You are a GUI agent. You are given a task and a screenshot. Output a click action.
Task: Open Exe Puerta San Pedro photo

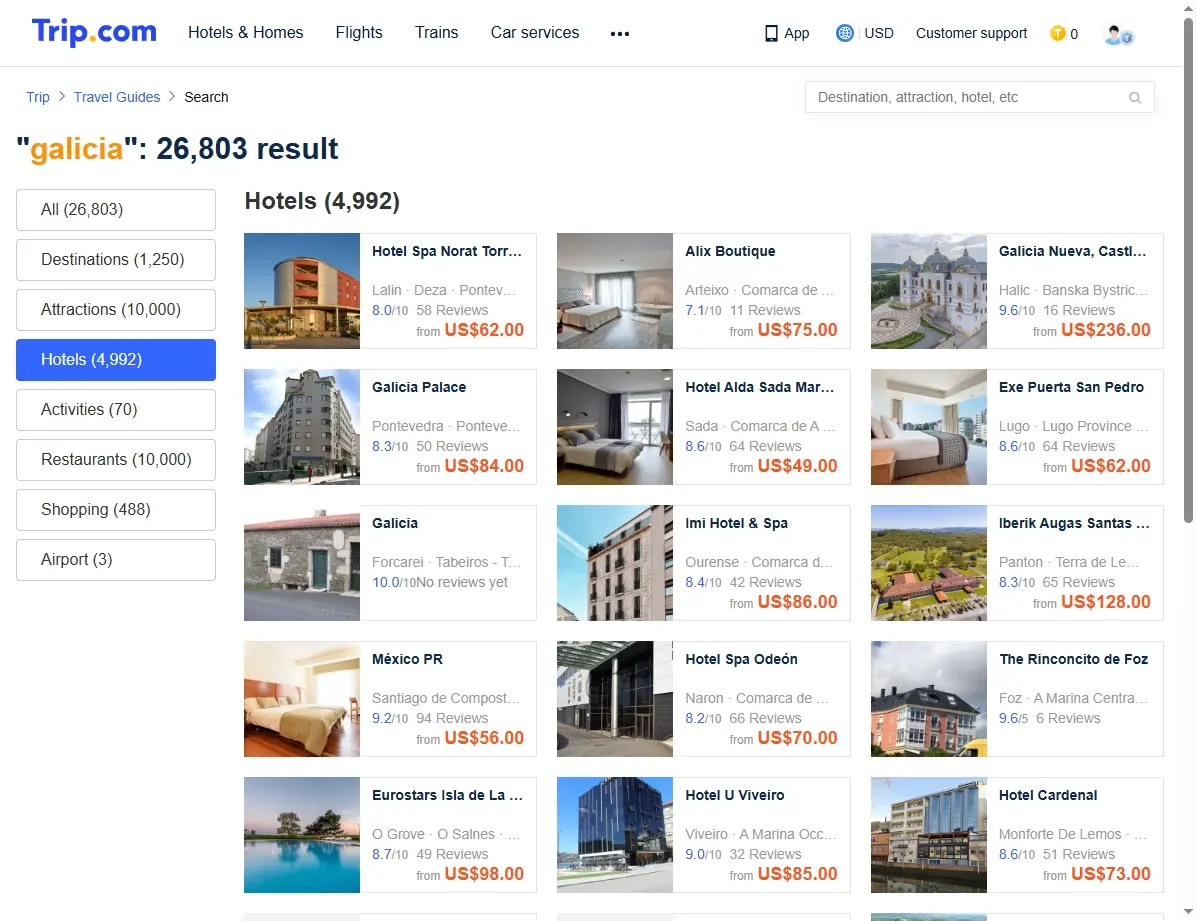coord(929,427)
